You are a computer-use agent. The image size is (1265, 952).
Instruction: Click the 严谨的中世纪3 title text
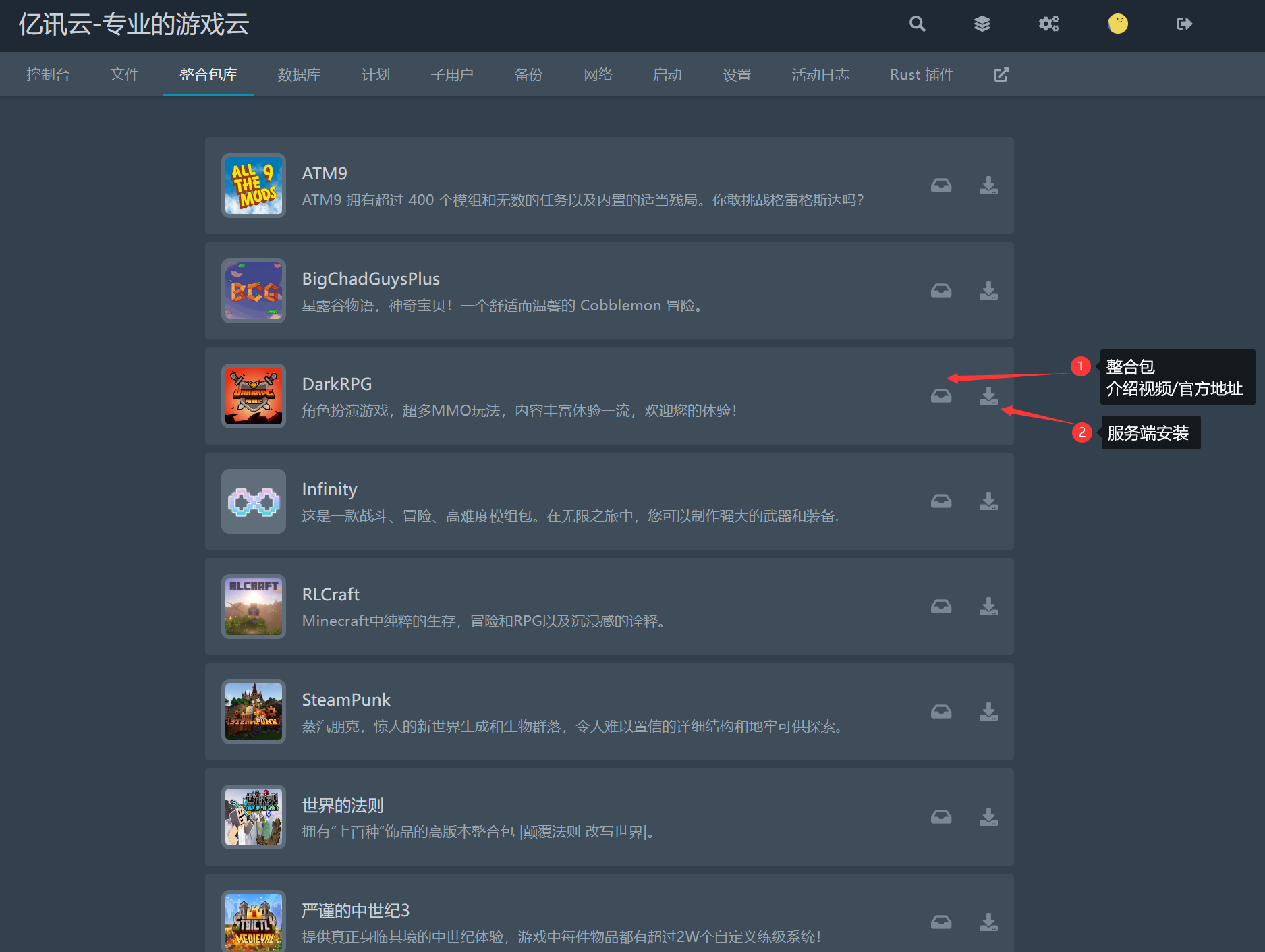point(356,910)
